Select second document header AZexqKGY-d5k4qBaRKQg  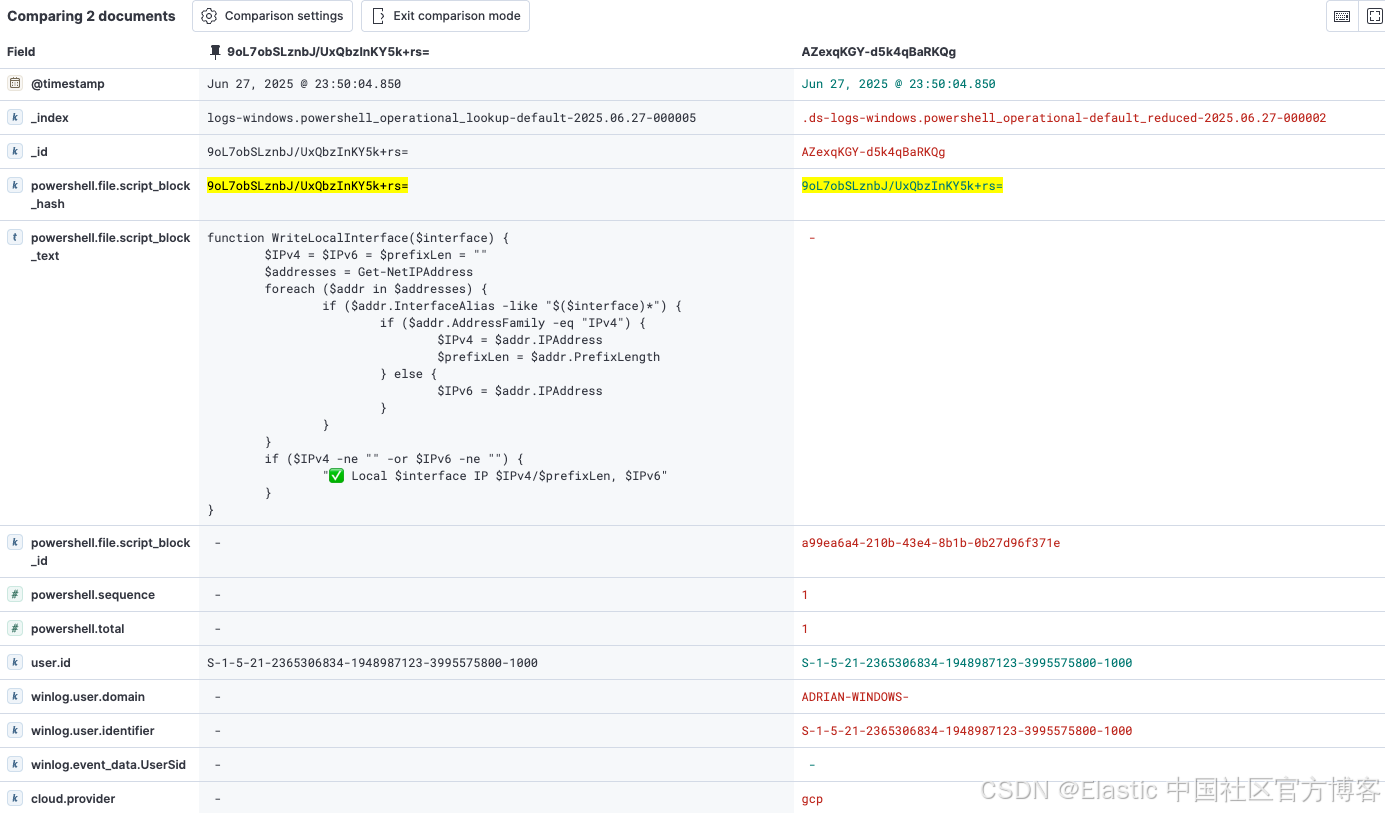(879, 51)
